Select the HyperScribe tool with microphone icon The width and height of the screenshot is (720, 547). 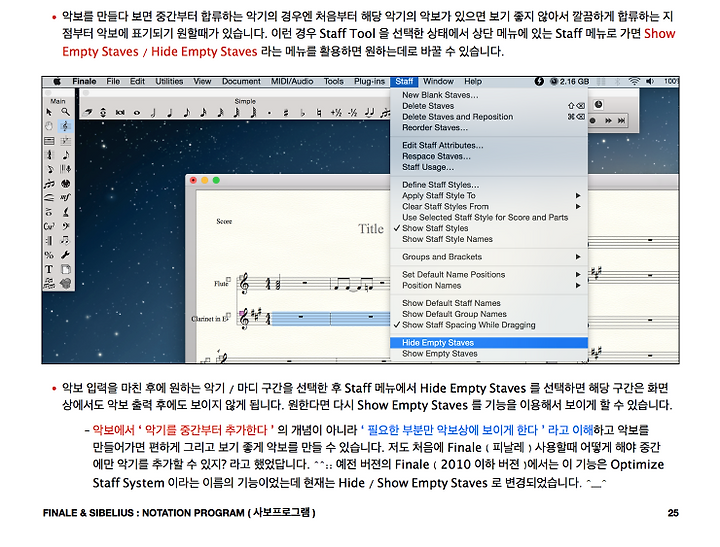[x=66, y=169]
